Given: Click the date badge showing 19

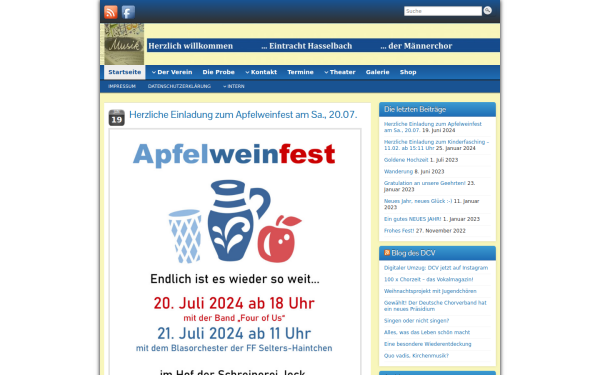Looking at the screenshot, I should point(116,118).
